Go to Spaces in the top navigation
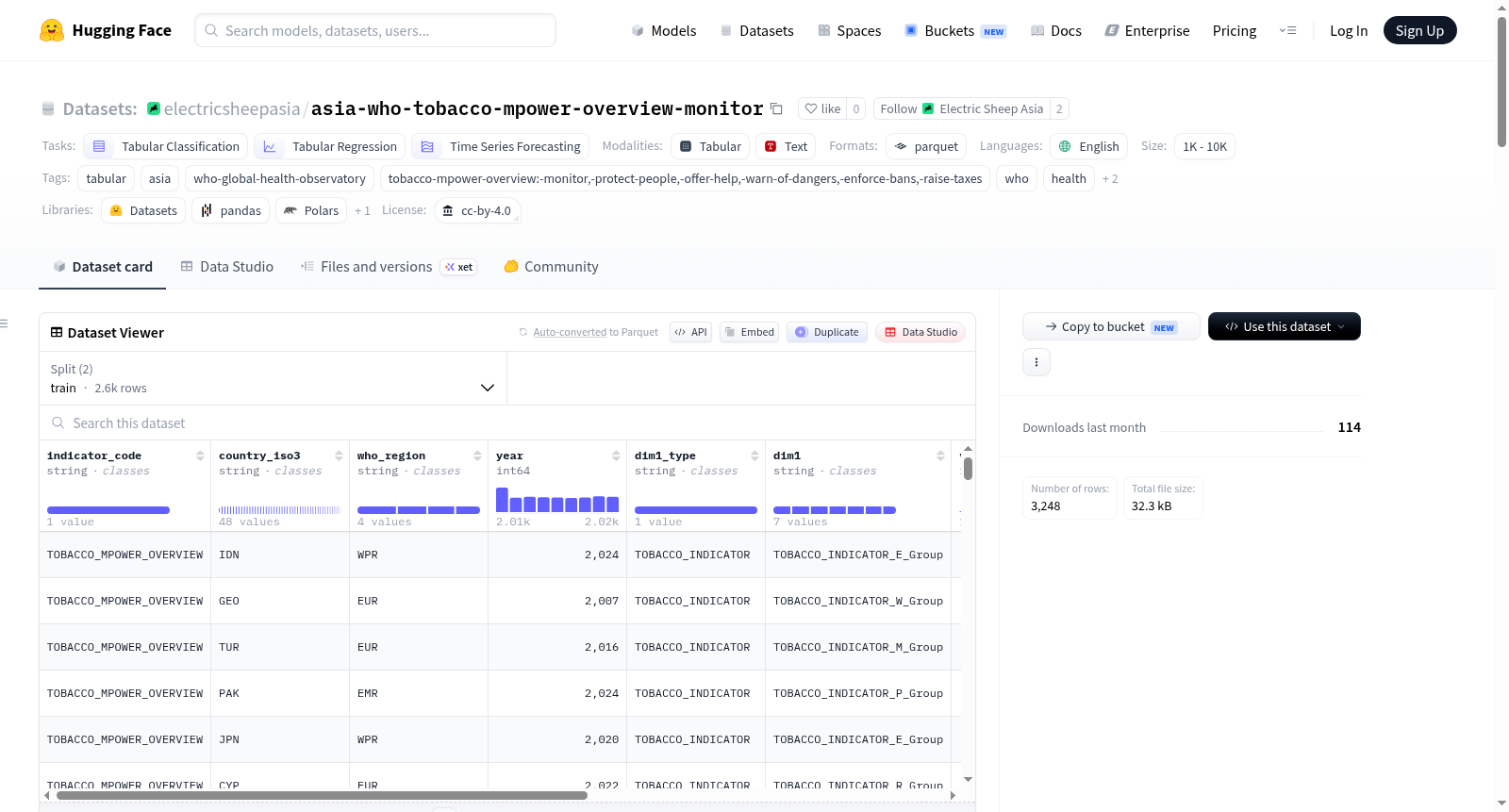Image resolution: width=1509 pixels, height=812 pixels. [850, 30]
